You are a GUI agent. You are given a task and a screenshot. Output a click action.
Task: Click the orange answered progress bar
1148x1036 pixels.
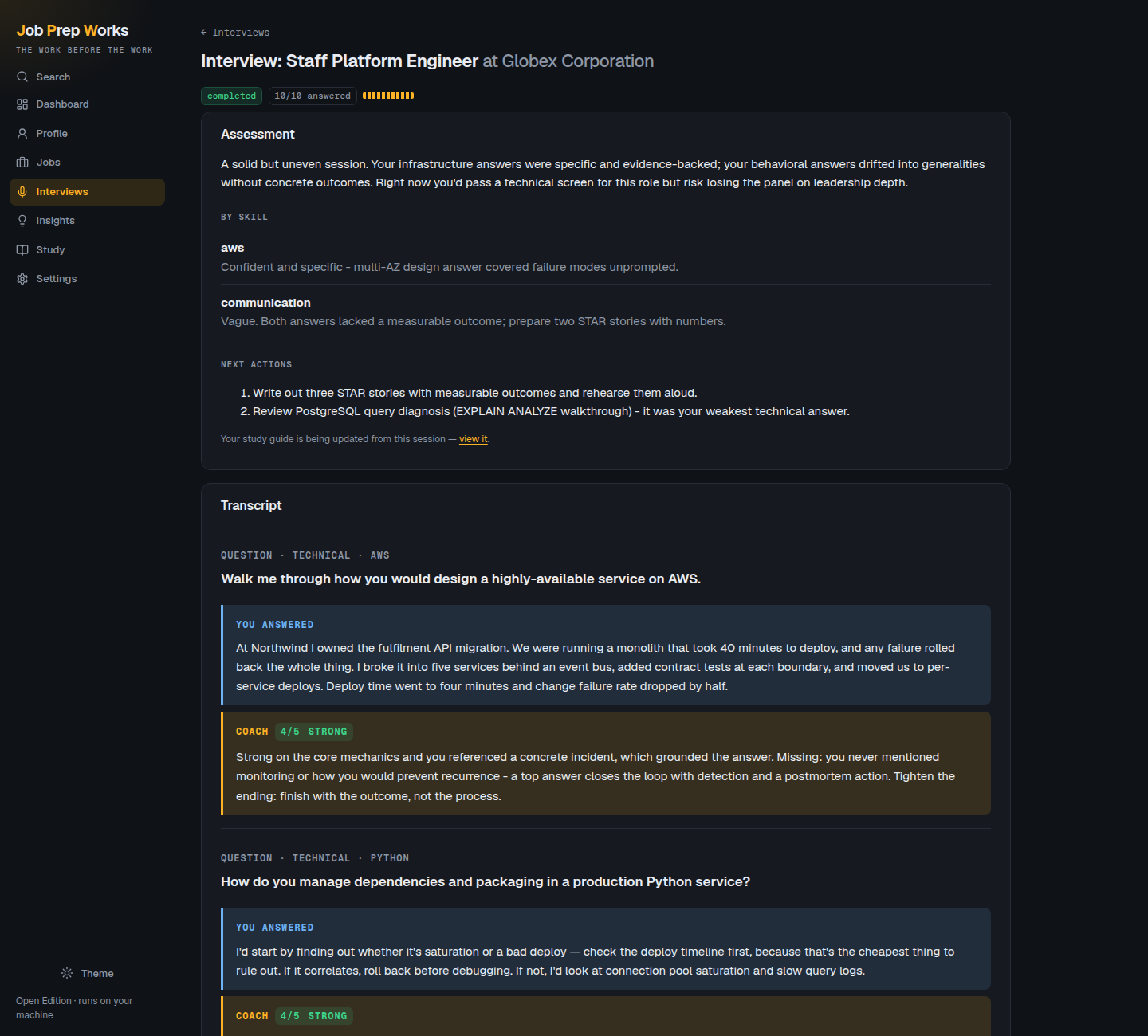click(388, 96)
